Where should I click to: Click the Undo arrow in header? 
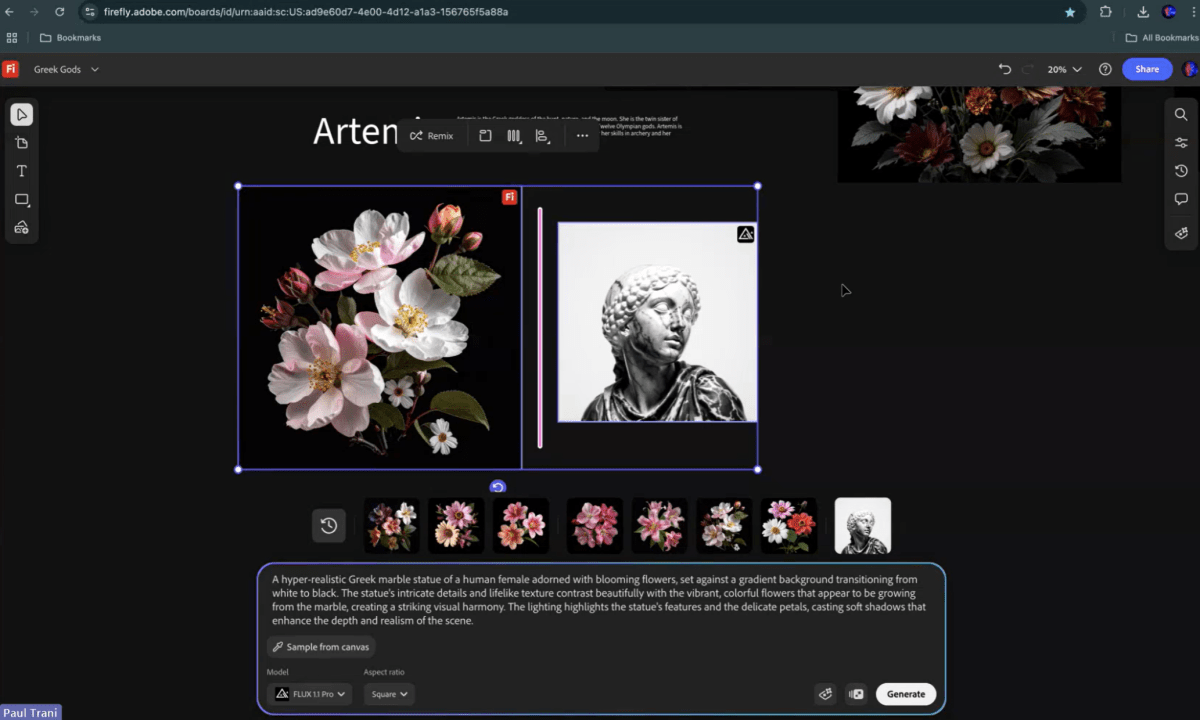(1005, 69)
